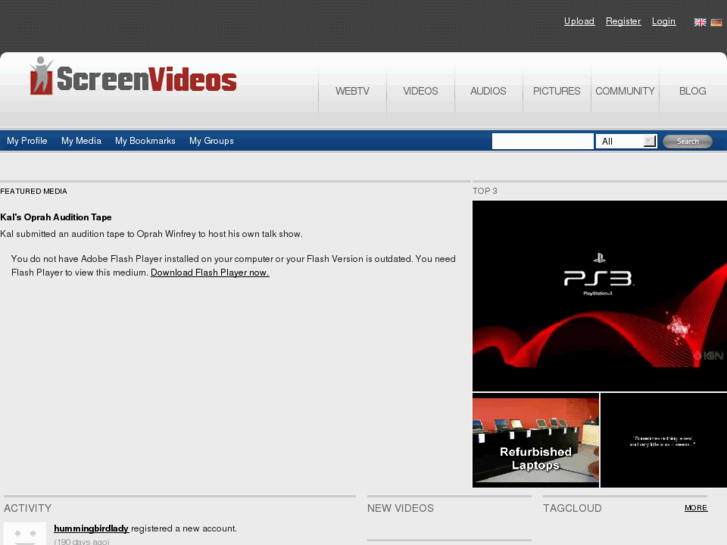Click the Kal submitted an audition tape description
727x545 pixels.
click(151, 234)
